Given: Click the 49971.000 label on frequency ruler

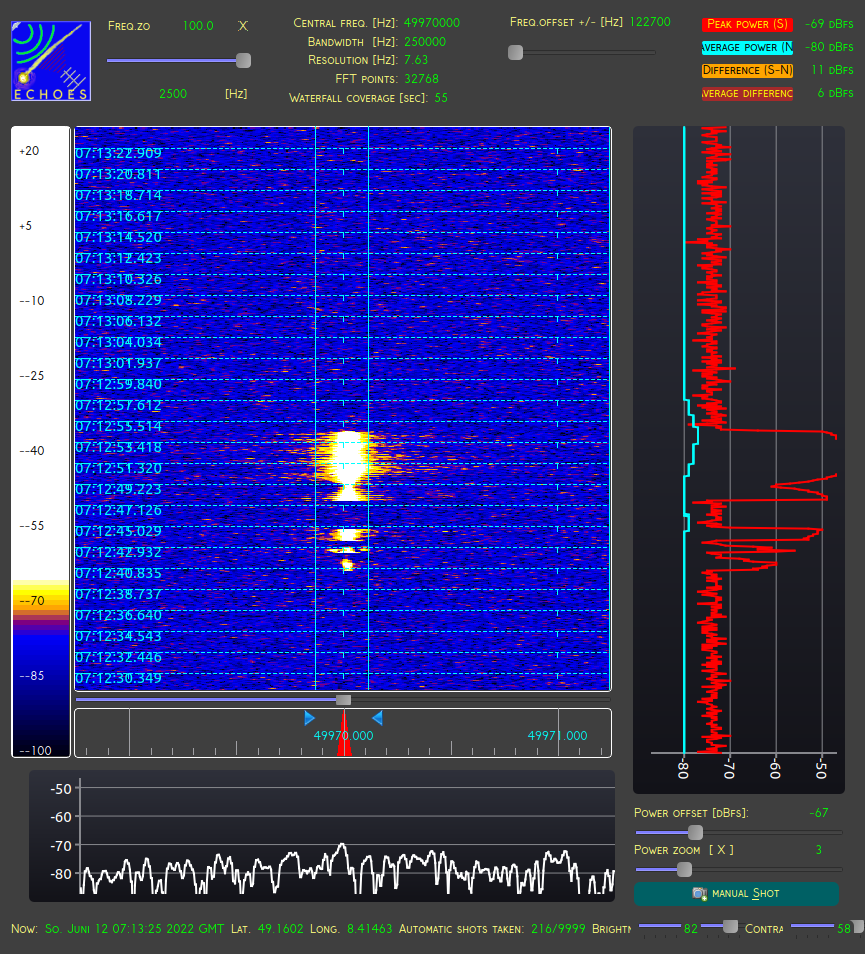Looking at the screenshot, I should (557, 736).
